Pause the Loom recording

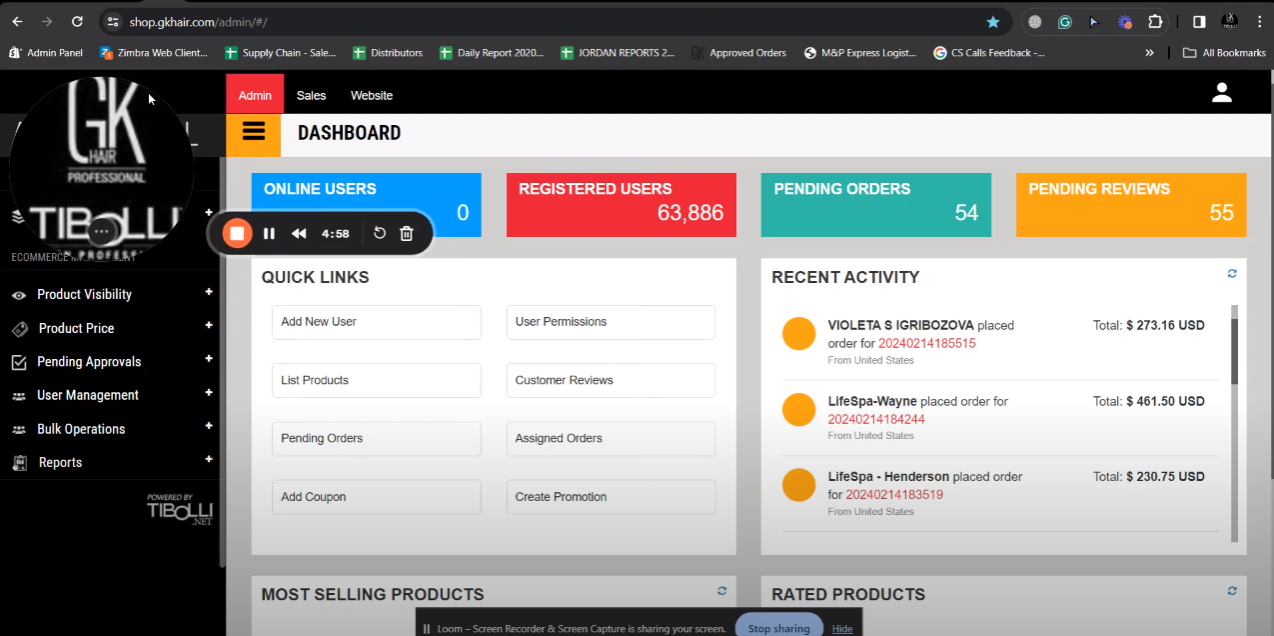[x=269, y=233]
